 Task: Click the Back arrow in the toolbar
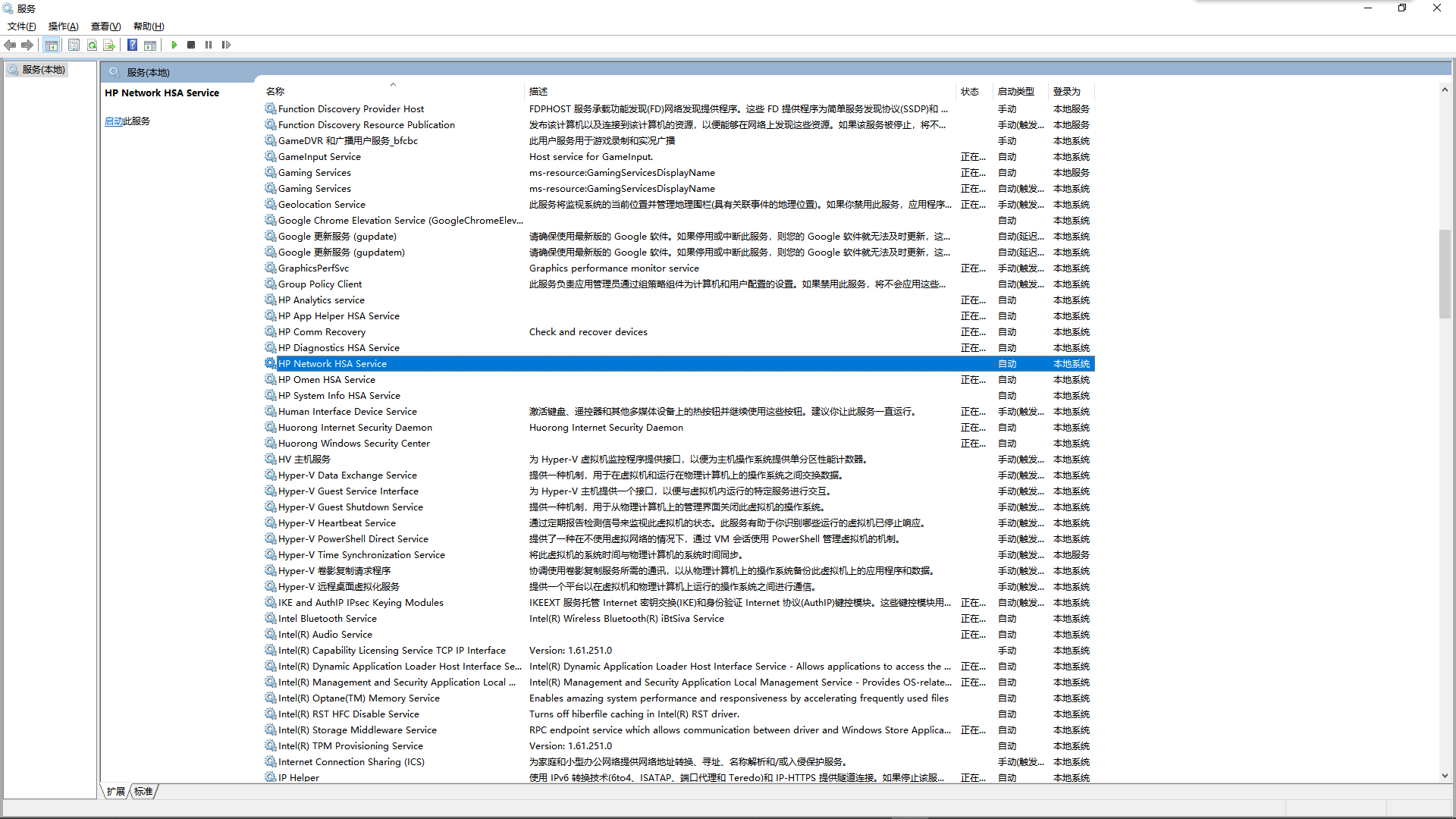tap(11, 45)
